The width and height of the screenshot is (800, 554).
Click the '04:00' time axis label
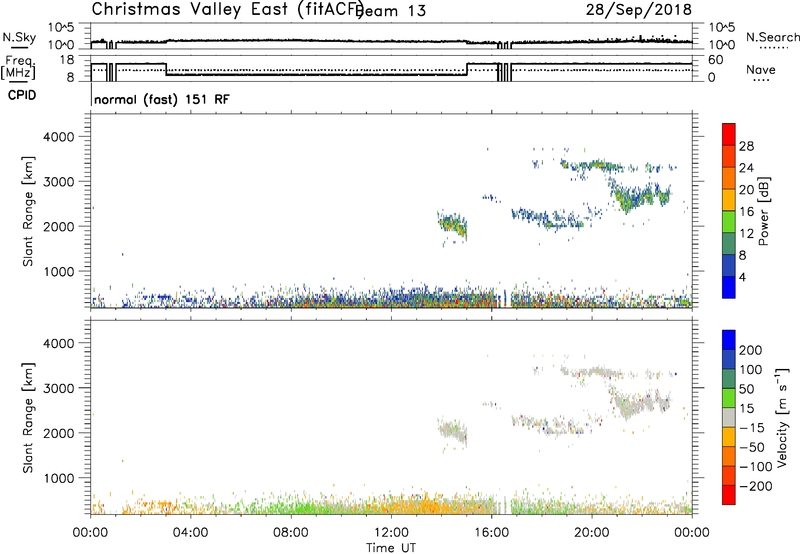(190, 533)
